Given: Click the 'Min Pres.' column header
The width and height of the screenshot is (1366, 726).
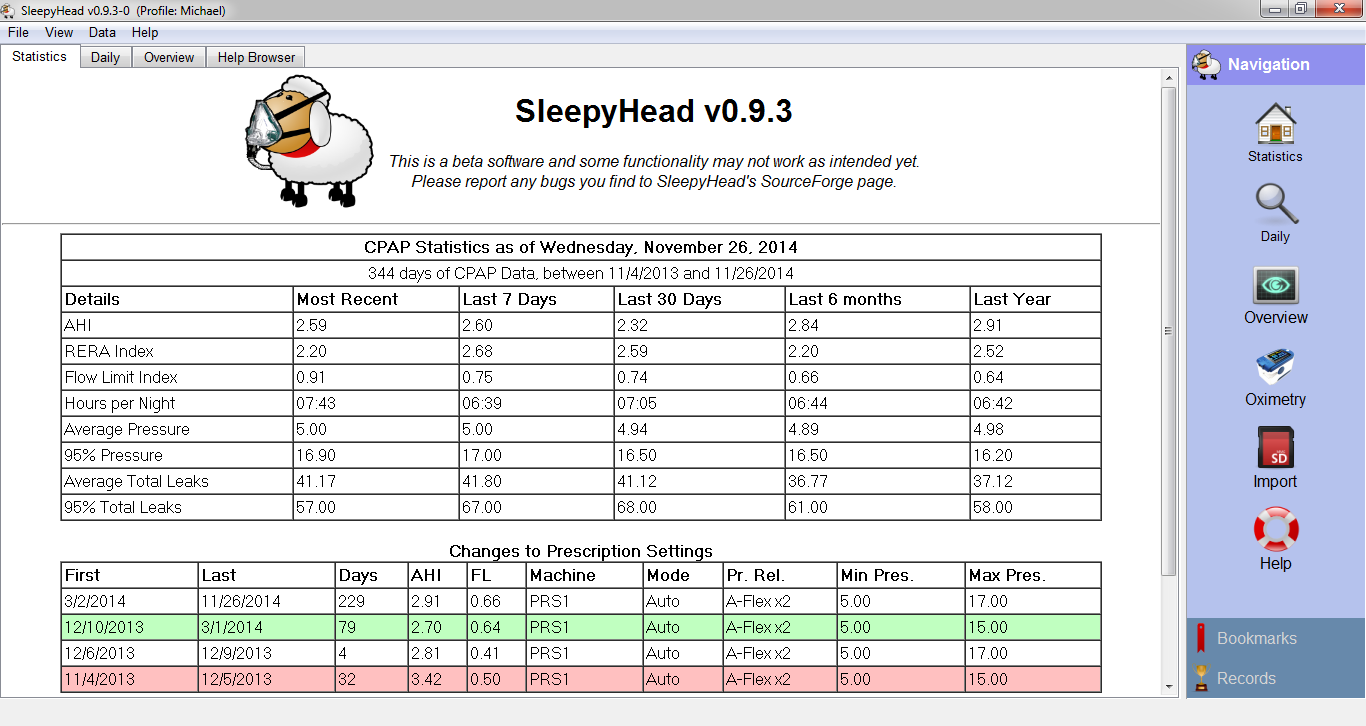Looking at the screenshot, I should coord(876,575).
